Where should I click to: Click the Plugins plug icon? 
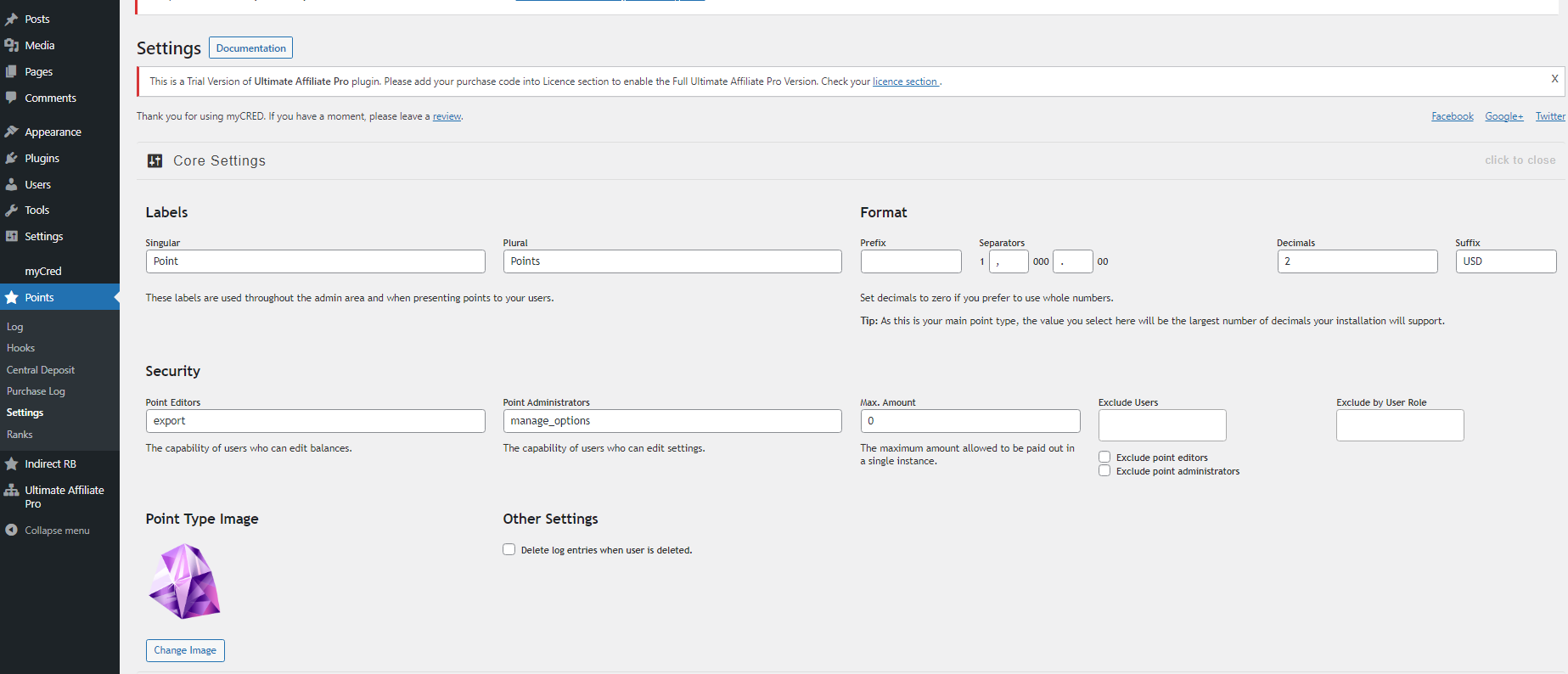12,158
